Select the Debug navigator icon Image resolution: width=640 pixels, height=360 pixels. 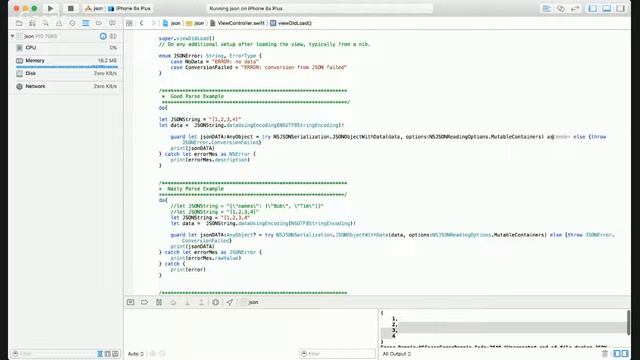[x=86, y=23]
